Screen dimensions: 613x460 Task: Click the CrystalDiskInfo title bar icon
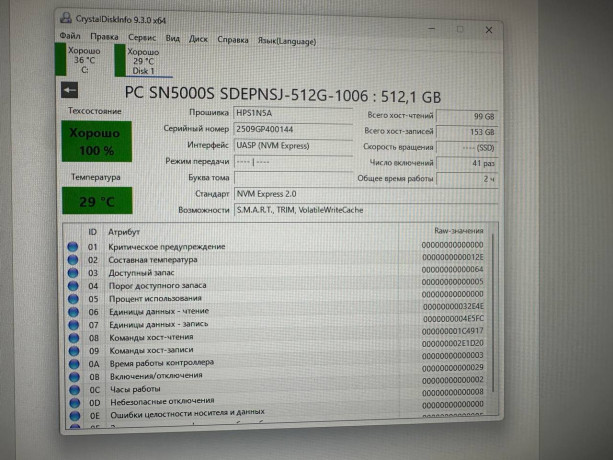[66, 18]
